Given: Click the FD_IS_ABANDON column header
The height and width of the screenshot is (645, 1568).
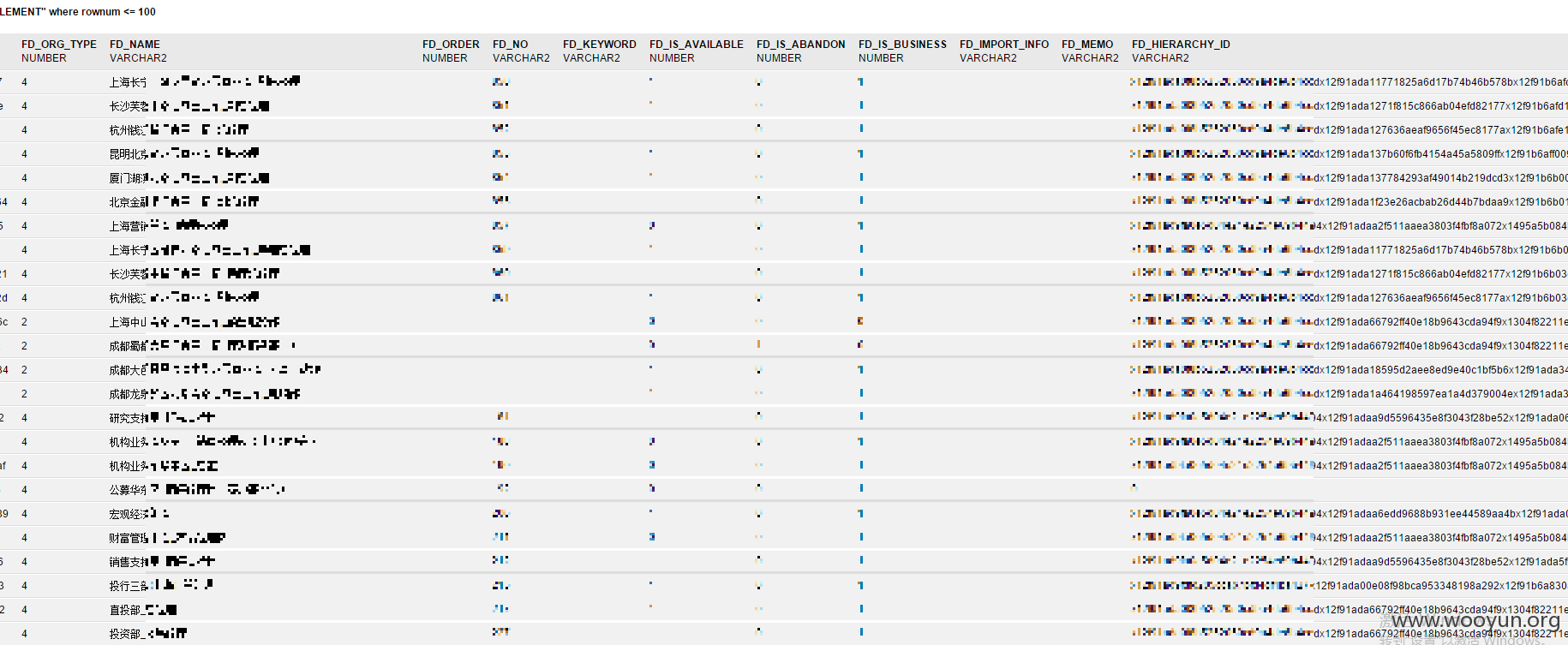Looking at the screenshot, I should pyautogui.click(x=801, y=45).
